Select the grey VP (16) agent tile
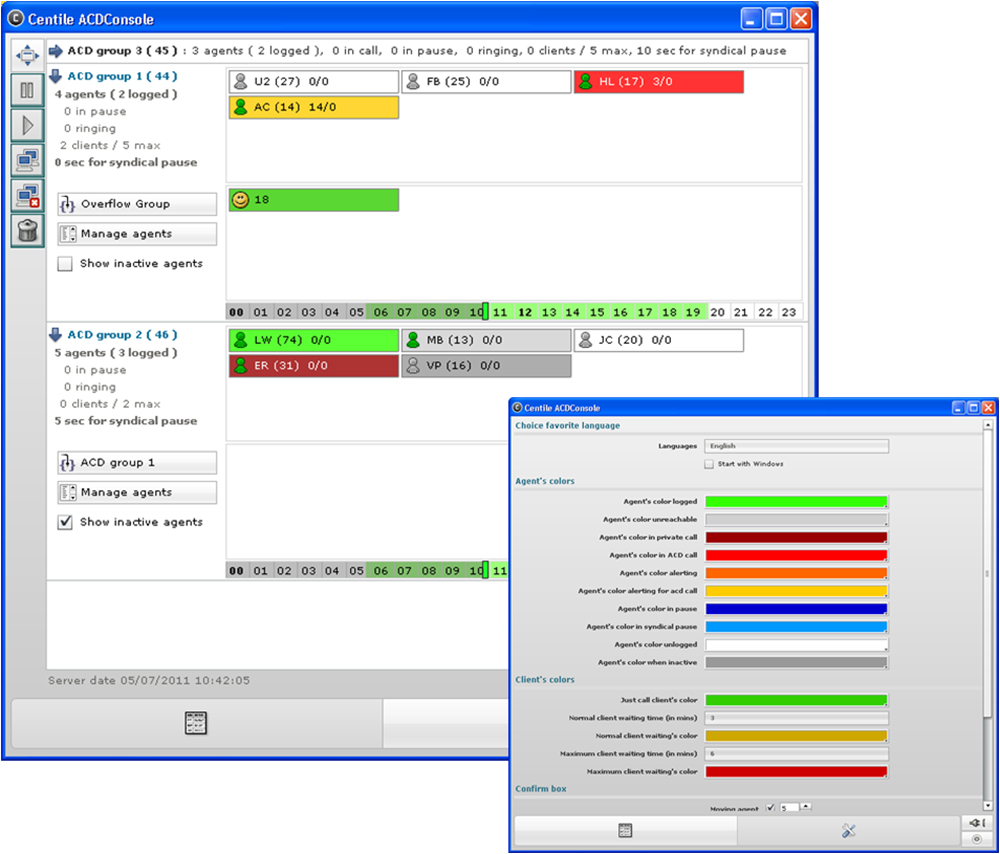Viewport: 1000px width, 854px height. [x=486, y=365]
